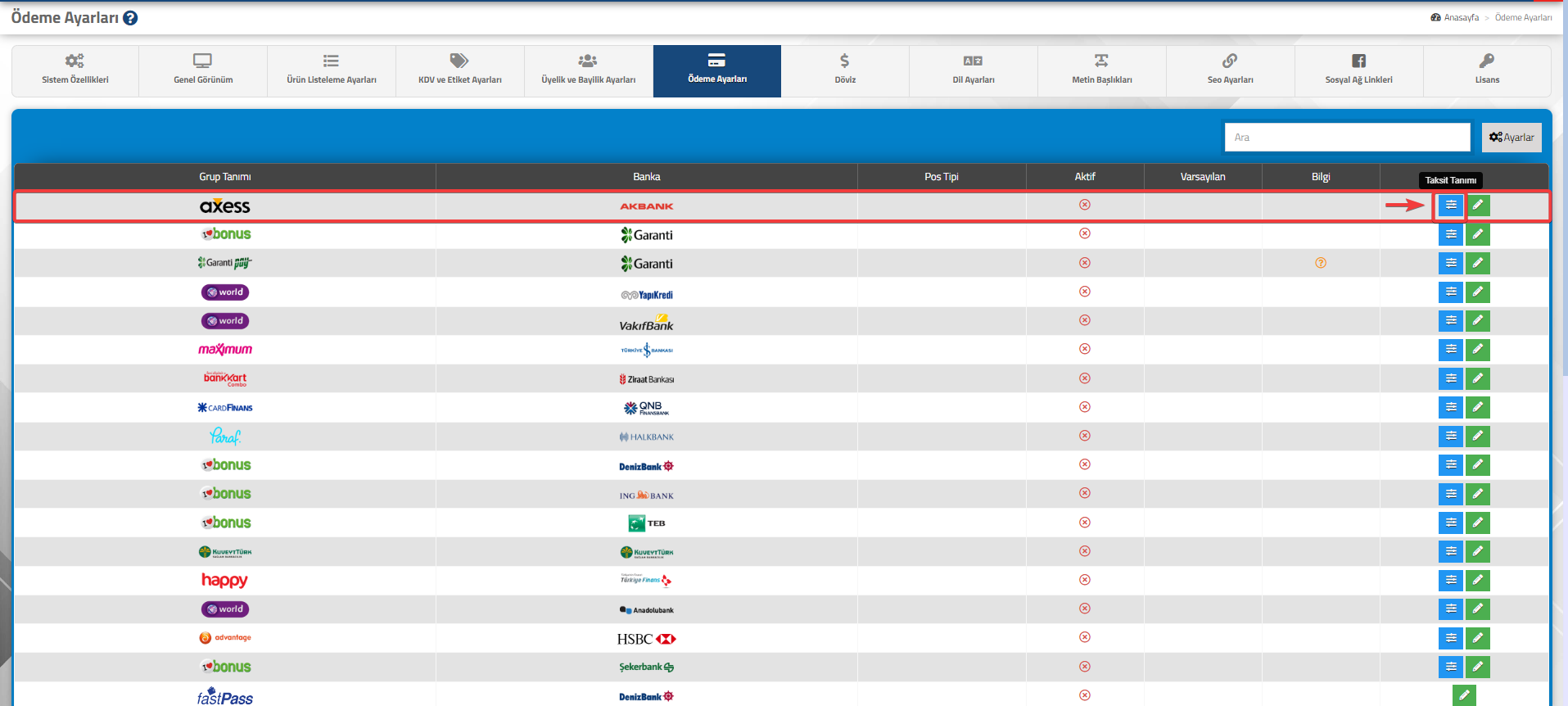Follow the Anasayfa breadcrumb link
1568x706 pixels.
1461,17
